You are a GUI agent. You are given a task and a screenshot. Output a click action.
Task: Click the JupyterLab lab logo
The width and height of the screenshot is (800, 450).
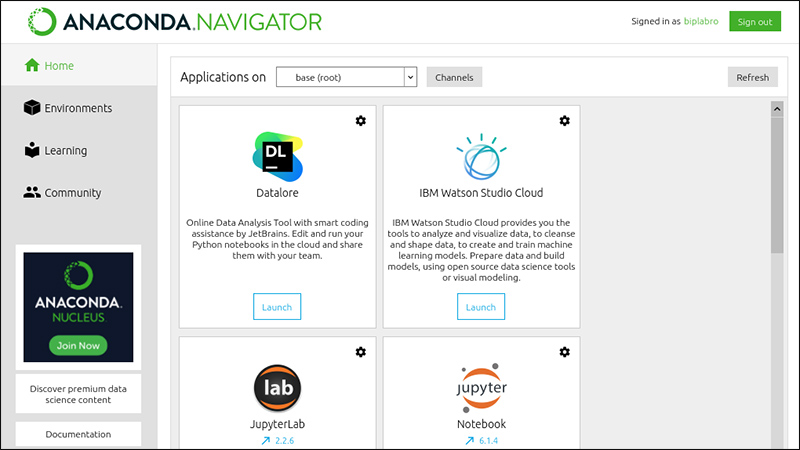click(278, 388)
